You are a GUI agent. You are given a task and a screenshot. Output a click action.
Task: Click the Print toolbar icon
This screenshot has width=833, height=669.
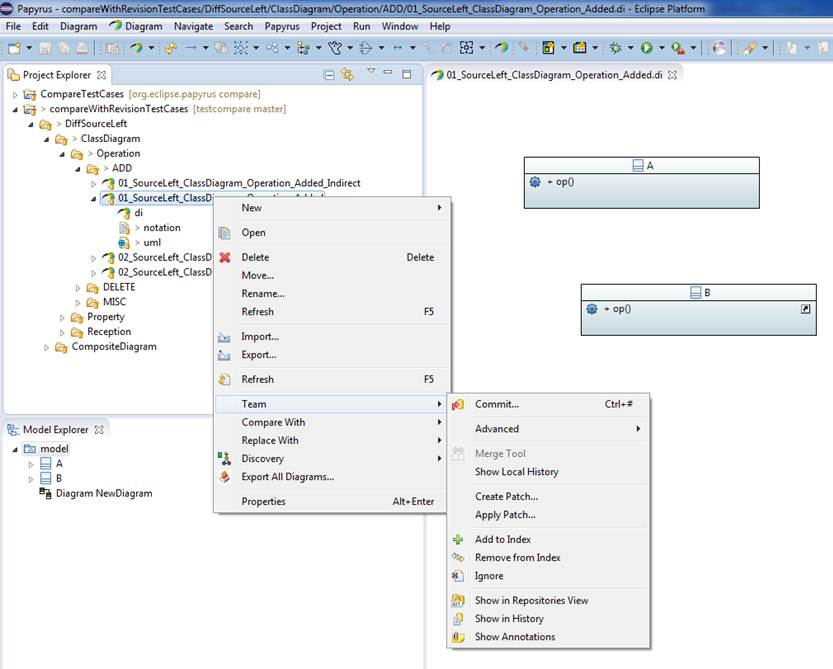click(x=82, y=48)
